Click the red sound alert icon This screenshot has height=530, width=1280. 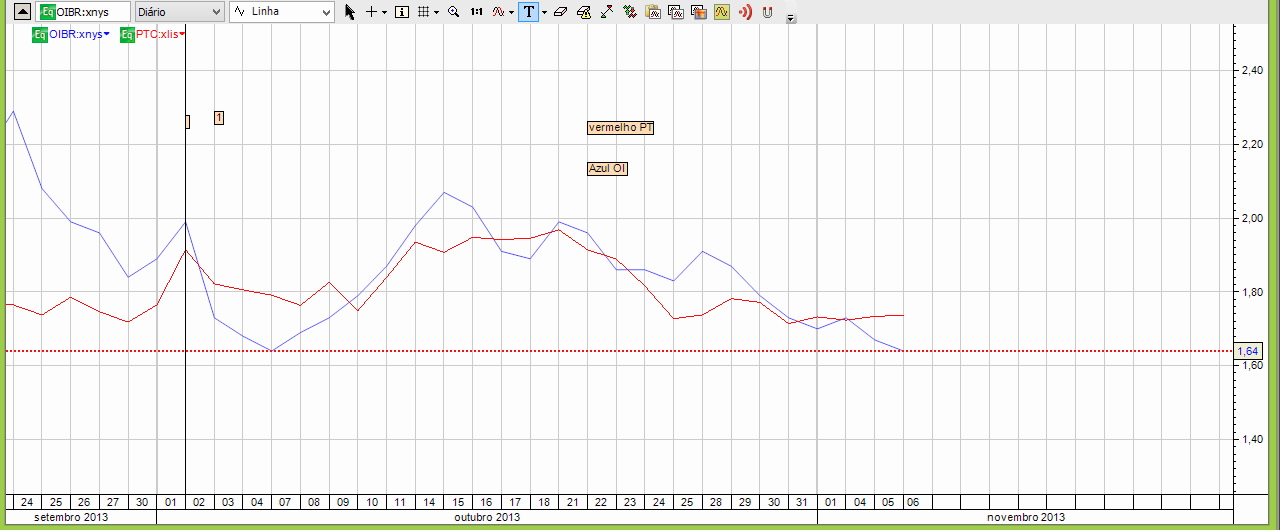[x=745, y=12]
